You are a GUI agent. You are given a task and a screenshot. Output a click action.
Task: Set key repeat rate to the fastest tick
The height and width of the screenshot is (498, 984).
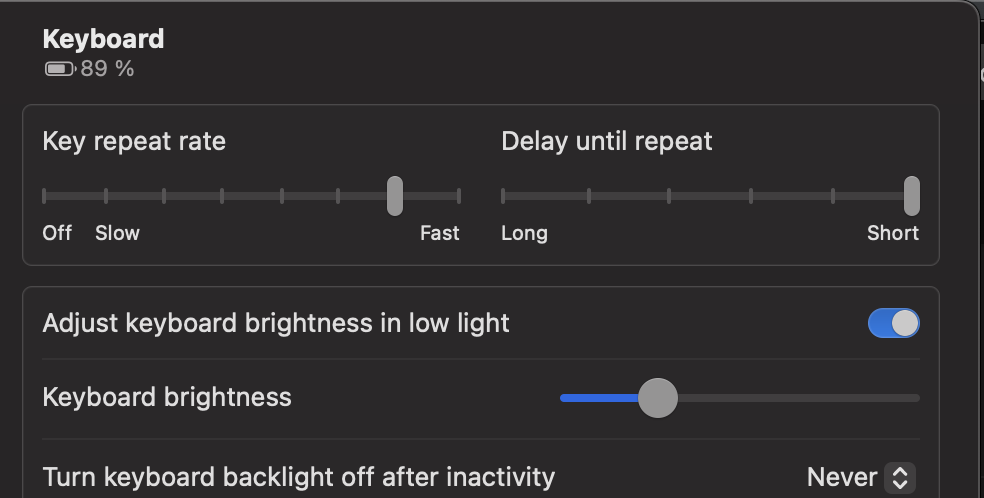tap(459, 196)
